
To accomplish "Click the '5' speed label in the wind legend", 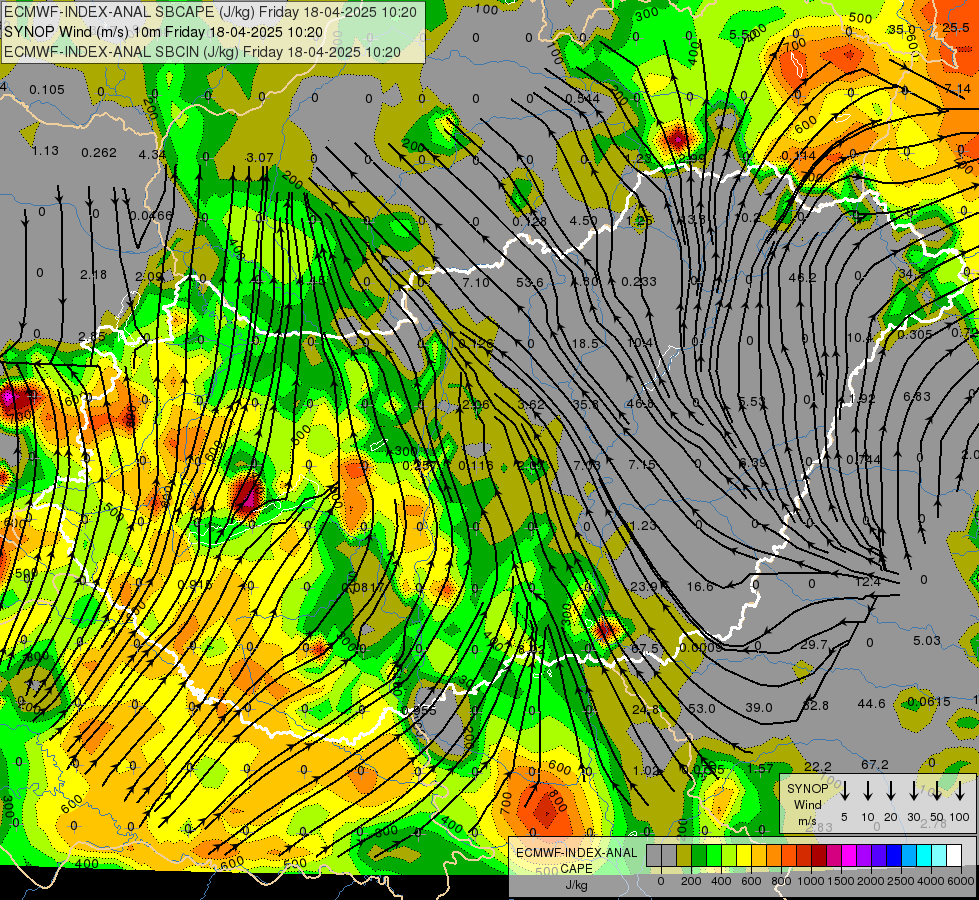I will tap(844, 817).
